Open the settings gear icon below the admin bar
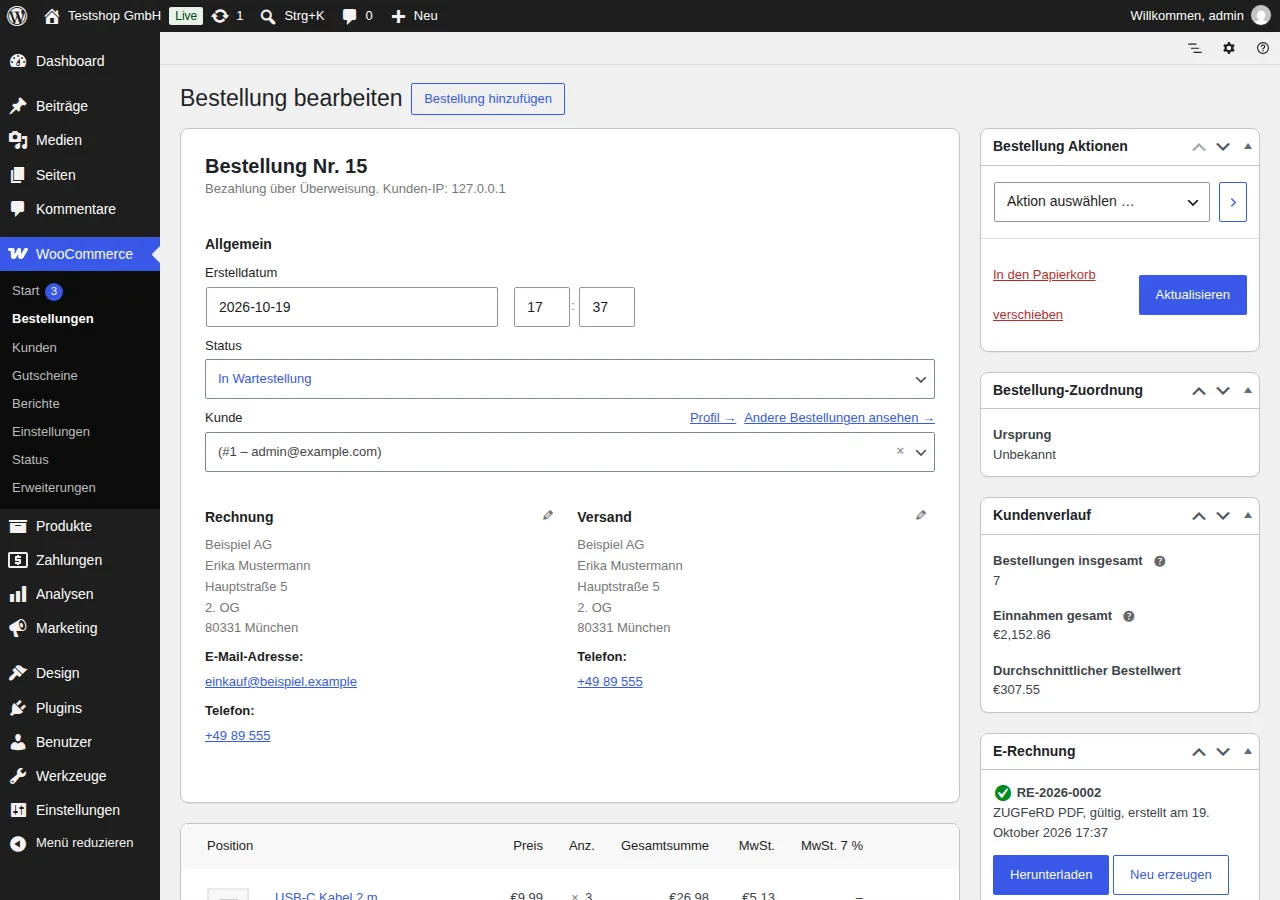The height and width of the screenshot is (900, 1280). (1229, 48)
